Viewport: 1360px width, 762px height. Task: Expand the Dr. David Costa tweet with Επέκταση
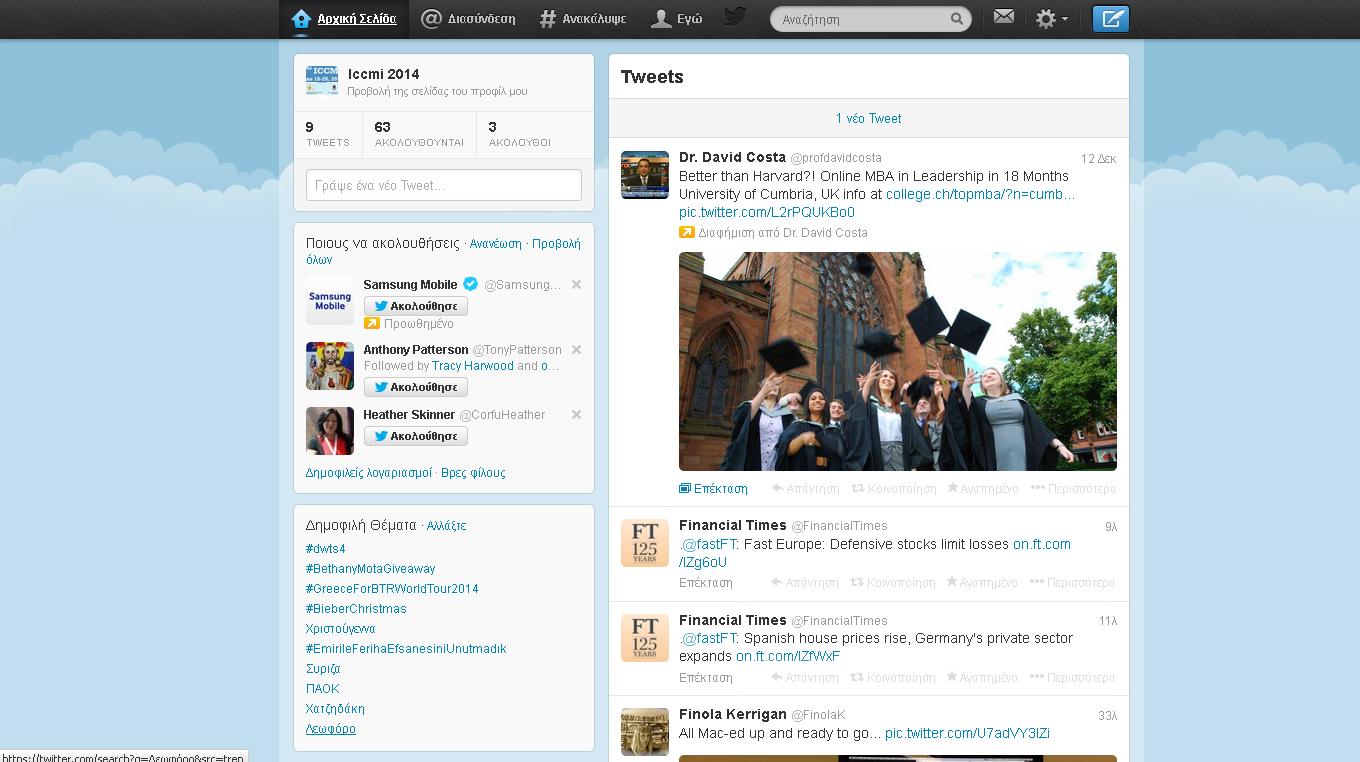[x=714, y=489]
